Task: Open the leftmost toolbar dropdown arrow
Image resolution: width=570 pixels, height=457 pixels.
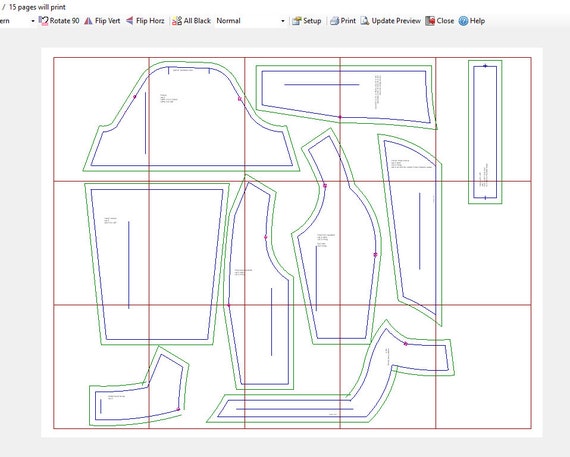Action: point(32,21)
